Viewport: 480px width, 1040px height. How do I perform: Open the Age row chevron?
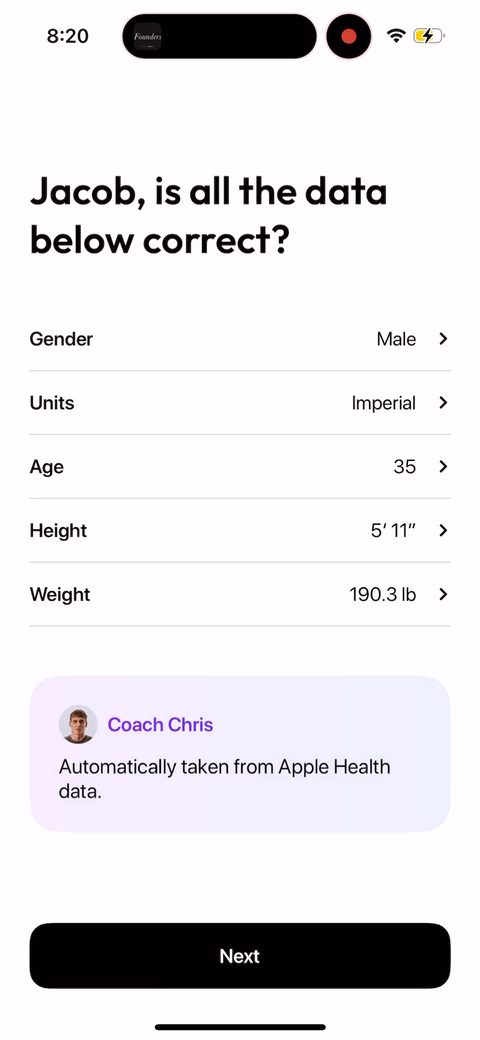click(x=444, y=466)
